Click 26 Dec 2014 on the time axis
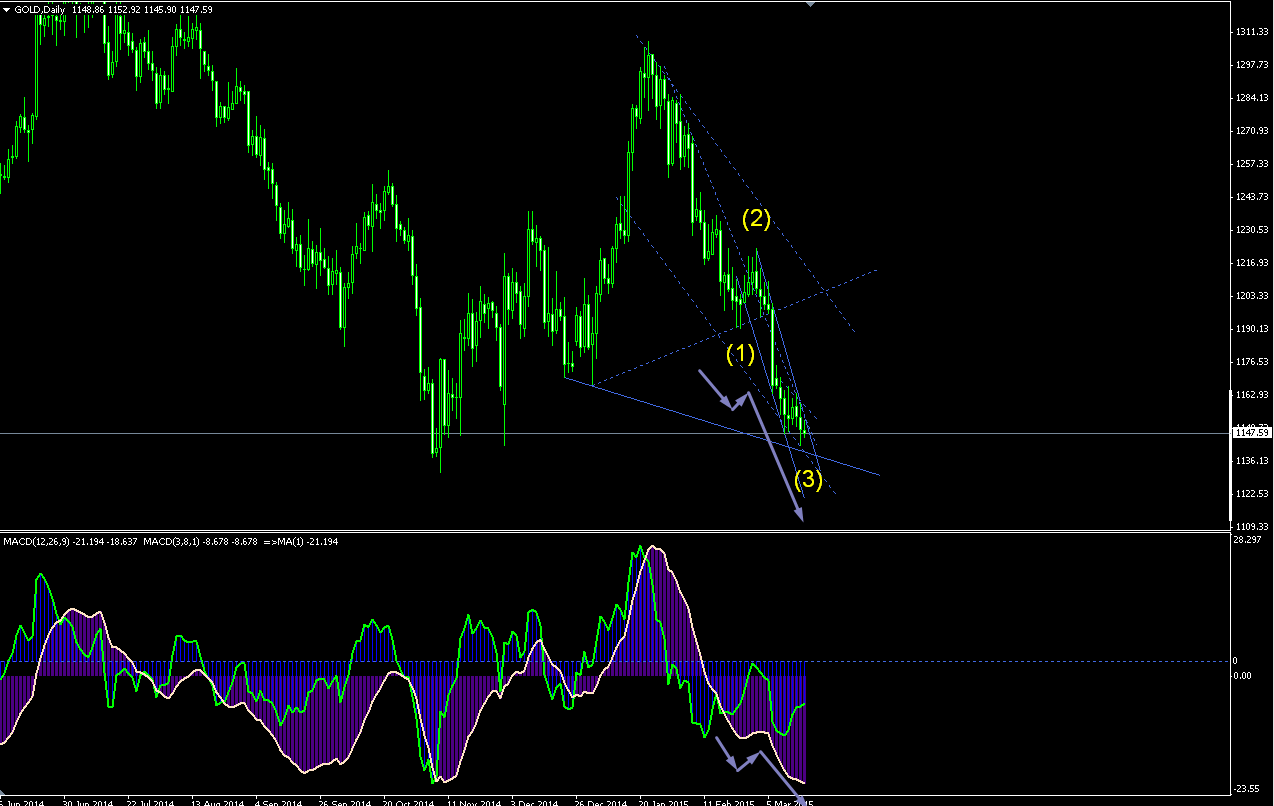1274x806 pixels. (600, 802)
